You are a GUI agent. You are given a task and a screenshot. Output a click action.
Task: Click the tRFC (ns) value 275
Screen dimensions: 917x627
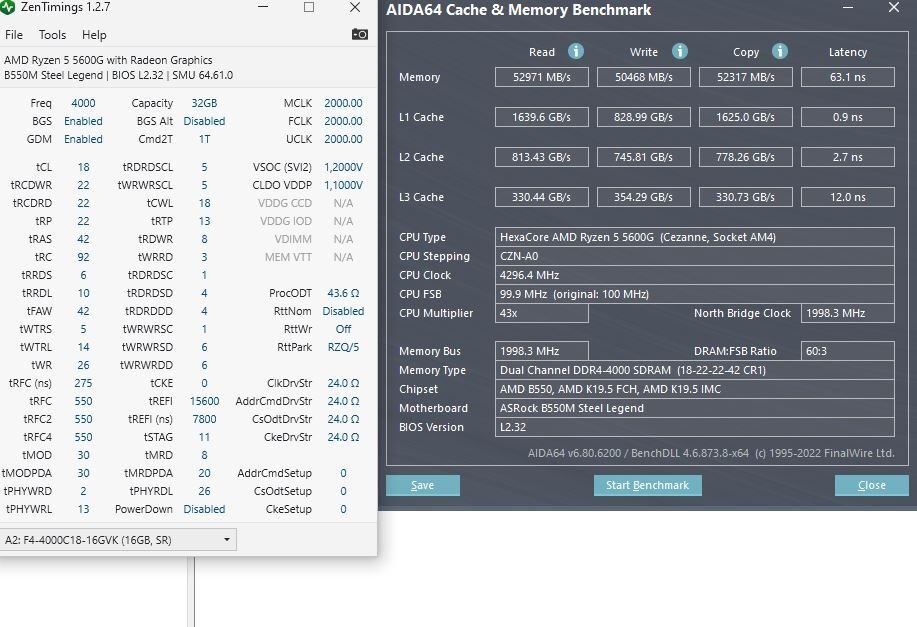83,383
